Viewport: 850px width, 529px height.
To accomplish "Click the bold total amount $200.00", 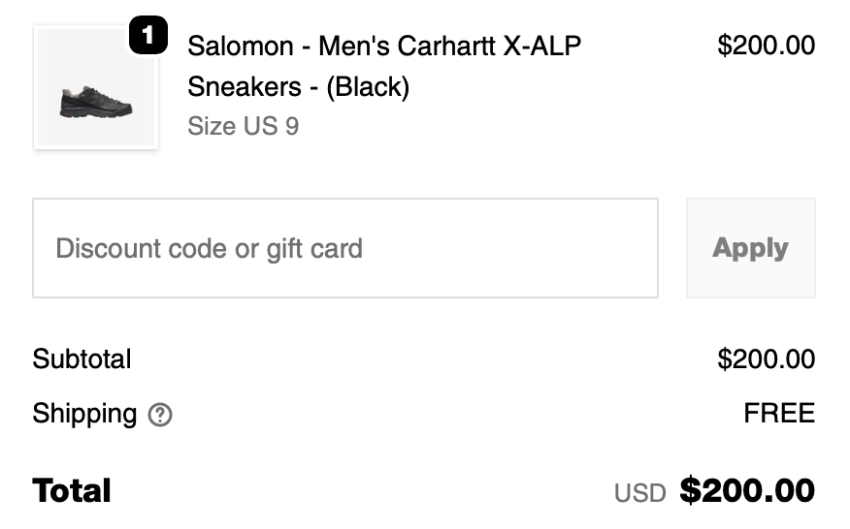I will [x=747, y=491].
